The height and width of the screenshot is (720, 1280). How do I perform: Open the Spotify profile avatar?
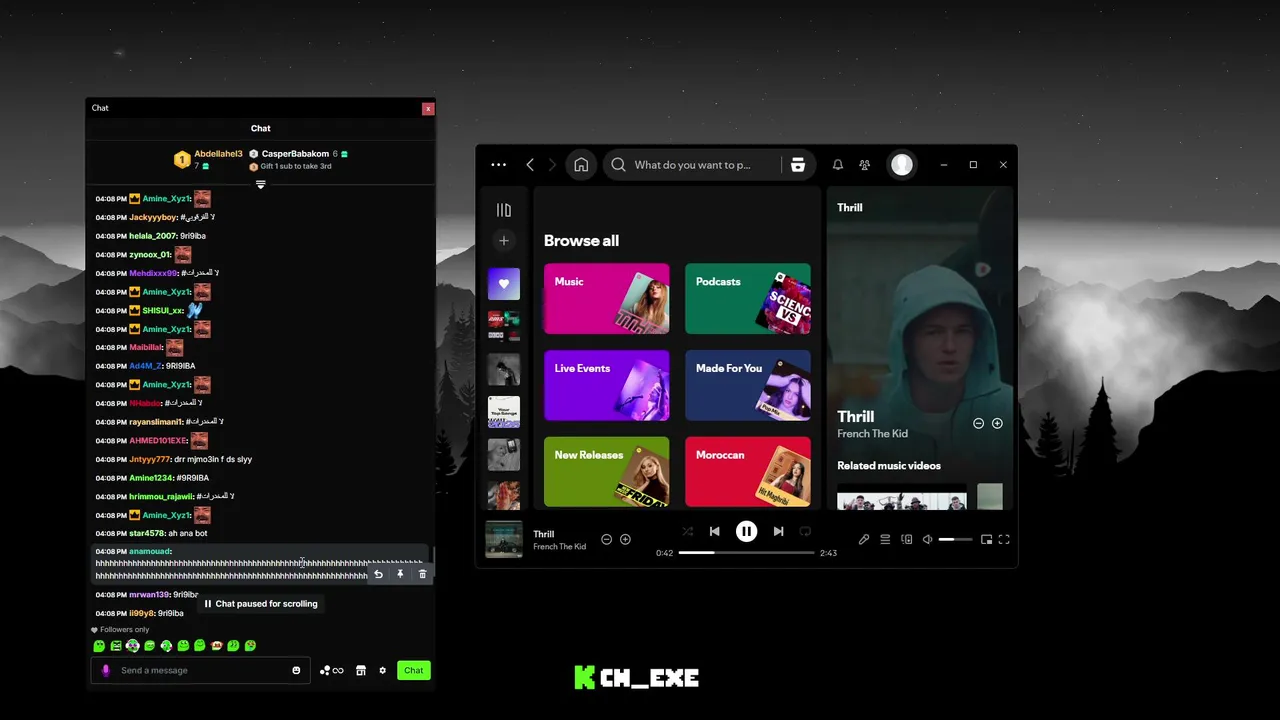tap(902, 165)
